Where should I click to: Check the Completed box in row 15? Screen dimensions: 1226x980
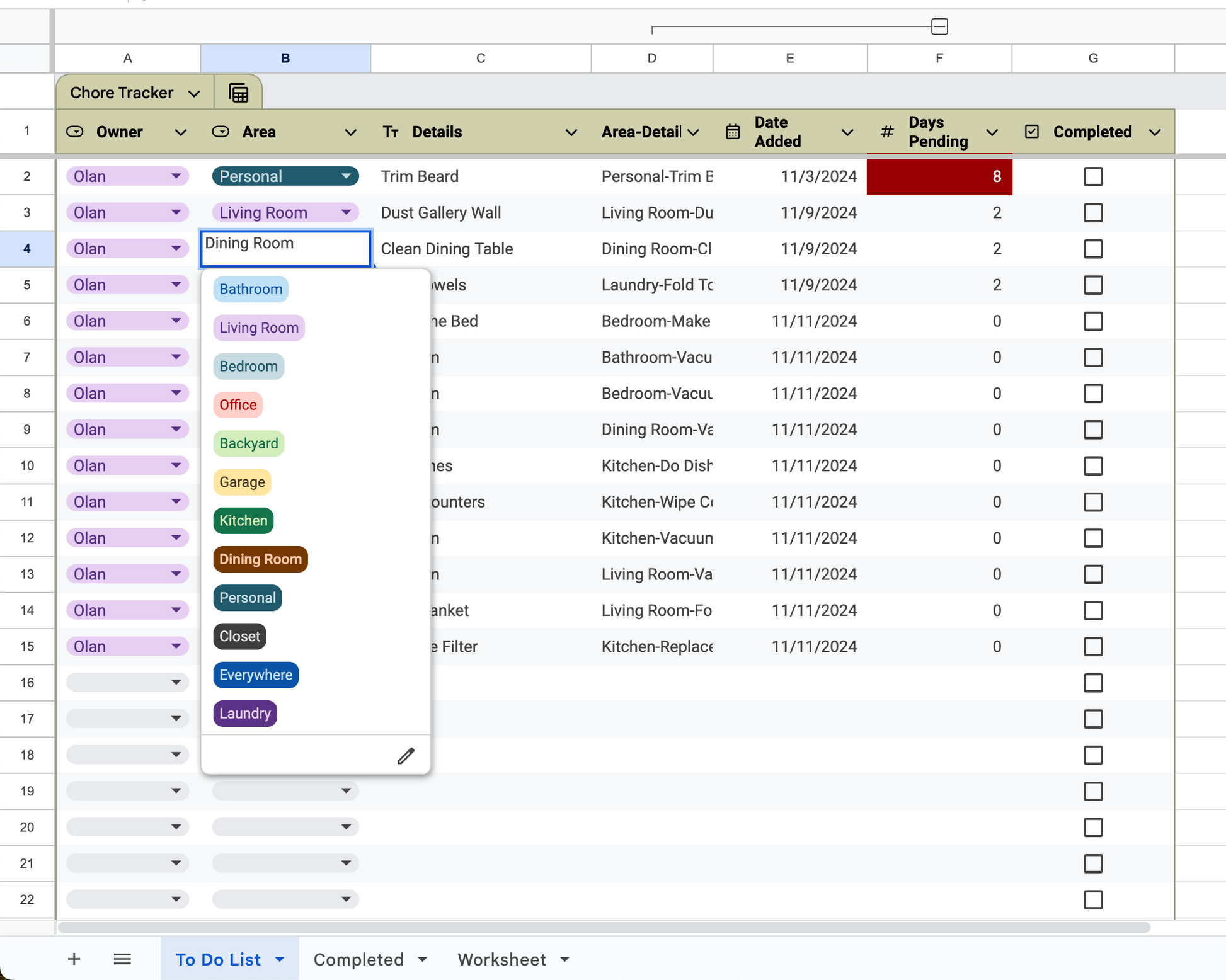tap(1092, 647)
